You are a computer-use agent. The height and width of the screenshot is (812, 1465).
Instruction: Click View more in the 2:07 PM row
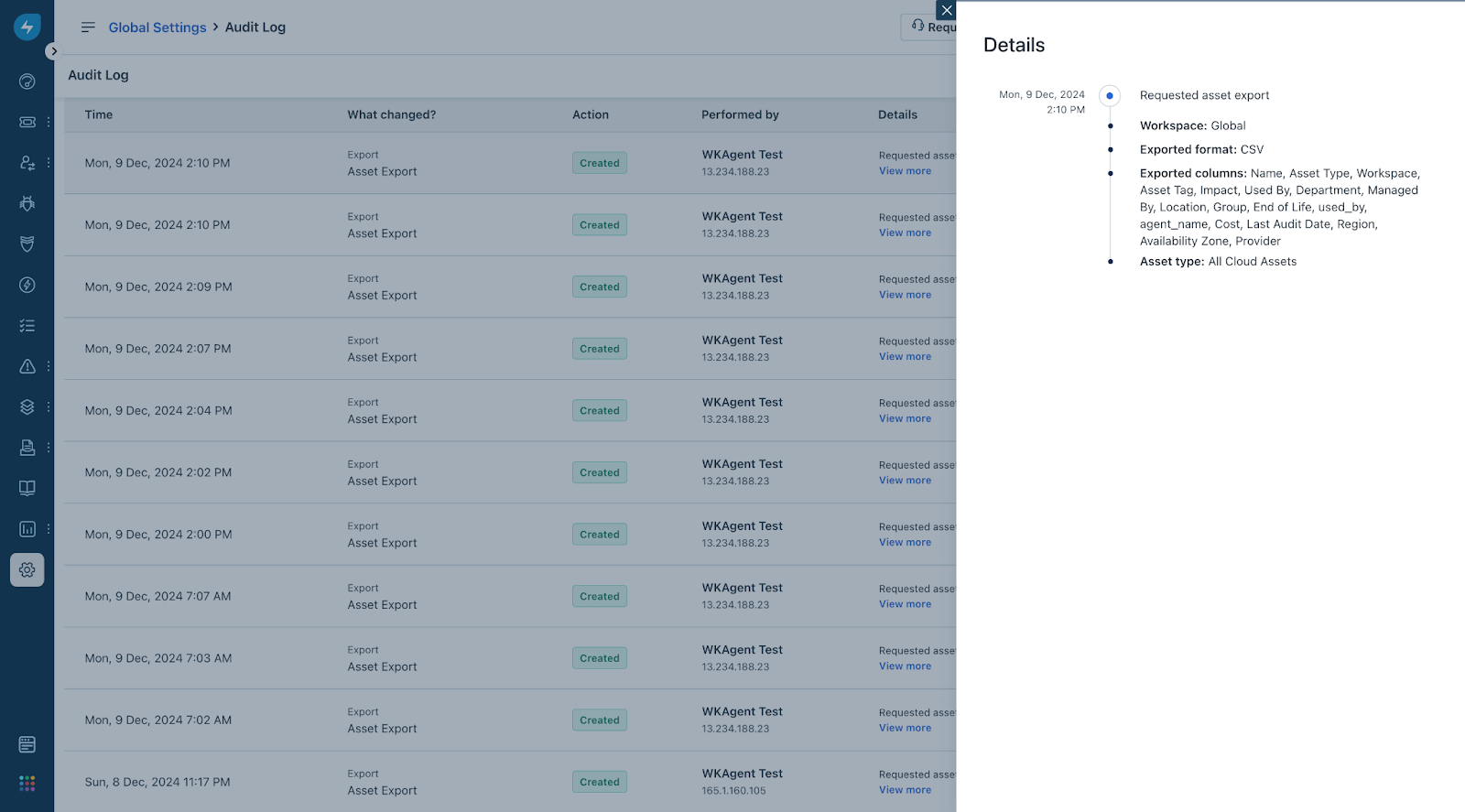pos(905,357)
